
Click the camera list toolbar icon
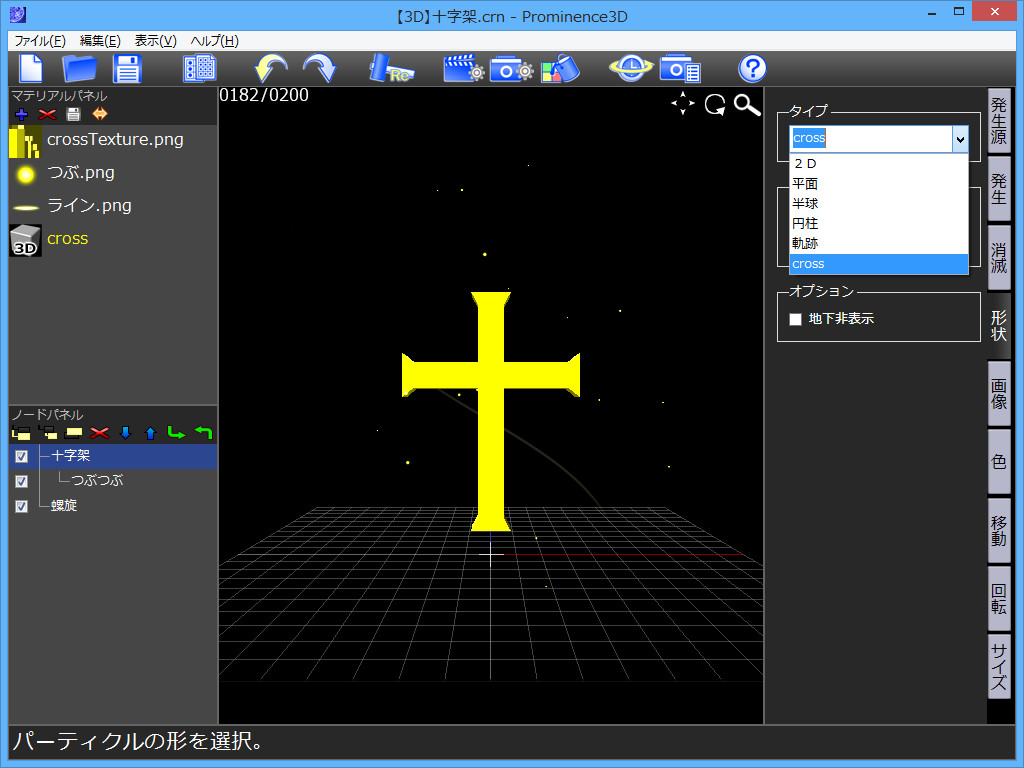pyautogui.click(x=680, y=69)
